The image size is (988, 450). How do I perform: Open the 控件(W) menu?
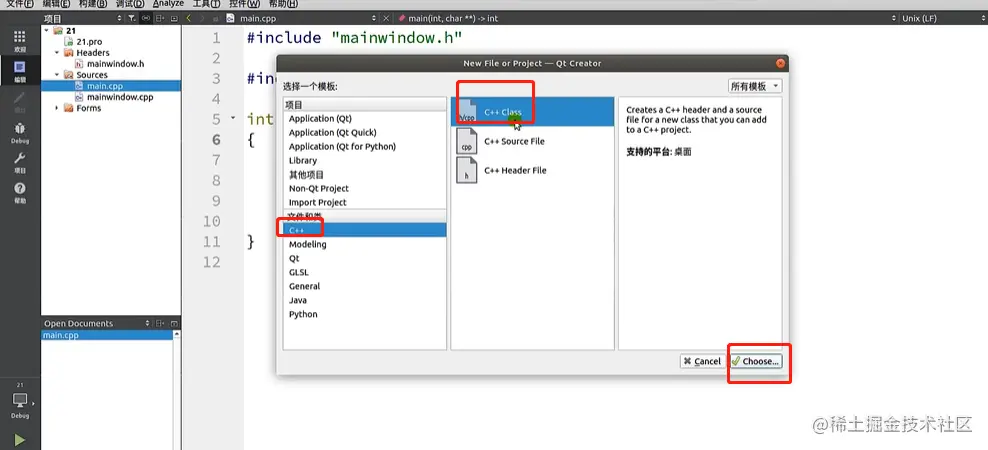coord(244,4)
